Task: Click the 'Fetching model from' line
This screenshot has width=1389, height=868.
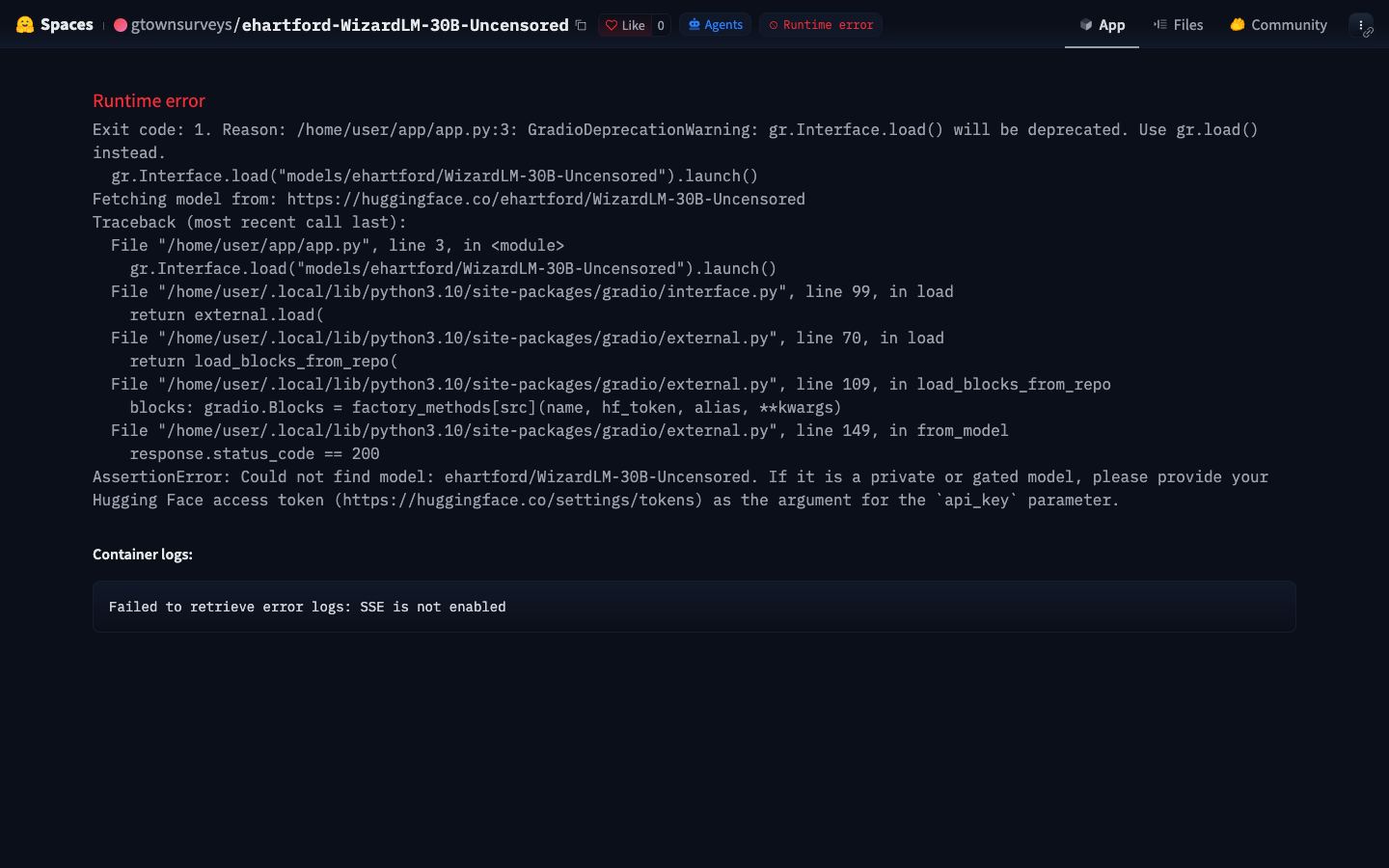Action: pyautogui.click(x=449, y=199)
